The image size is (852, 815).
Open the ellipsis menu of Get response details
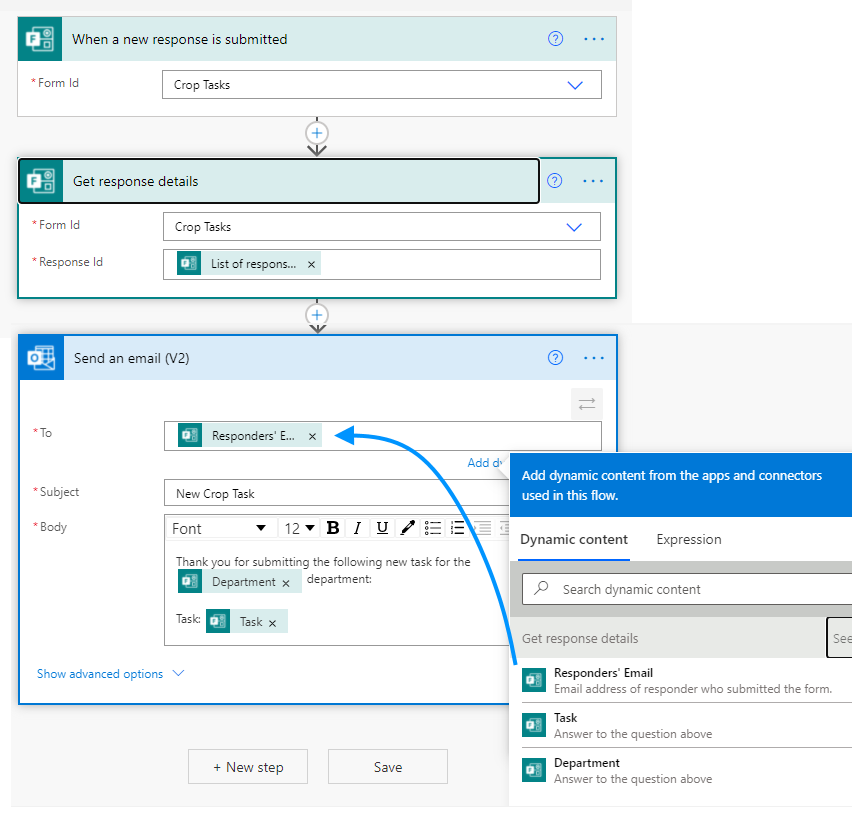593,181
